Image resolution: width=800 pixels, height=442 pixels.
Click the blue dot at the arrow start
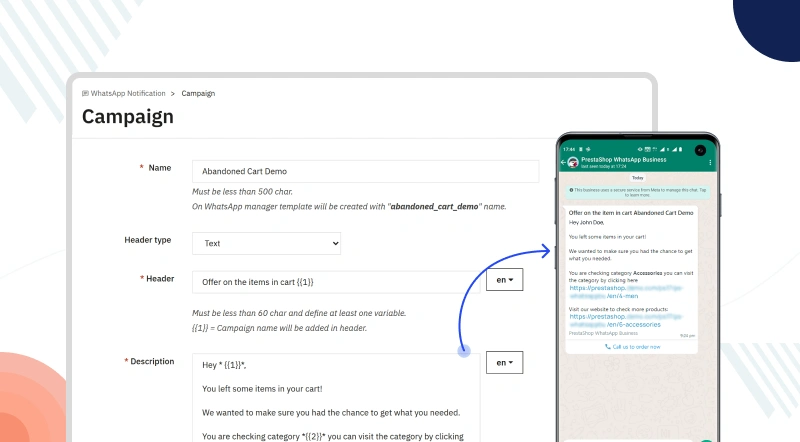point(463,350)
